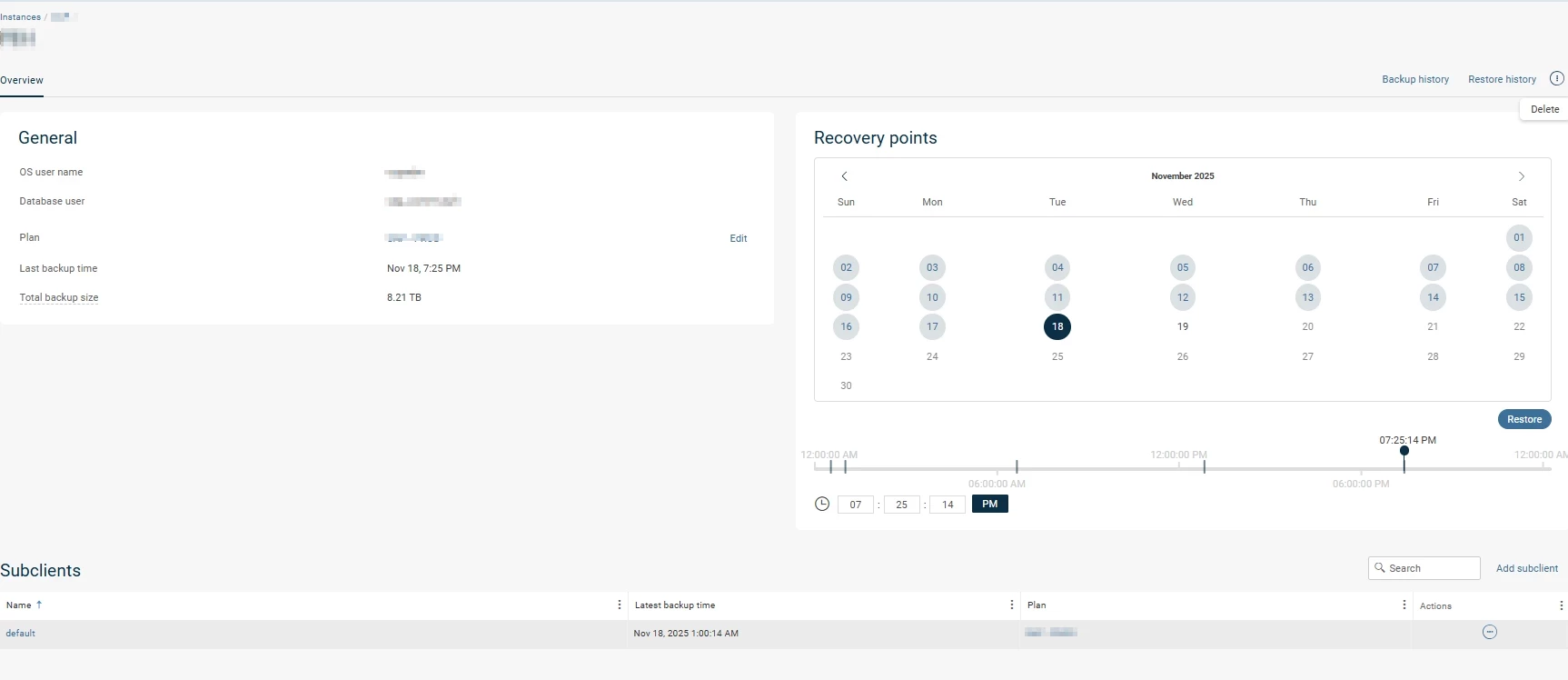Click the Total backup size label

59,297
